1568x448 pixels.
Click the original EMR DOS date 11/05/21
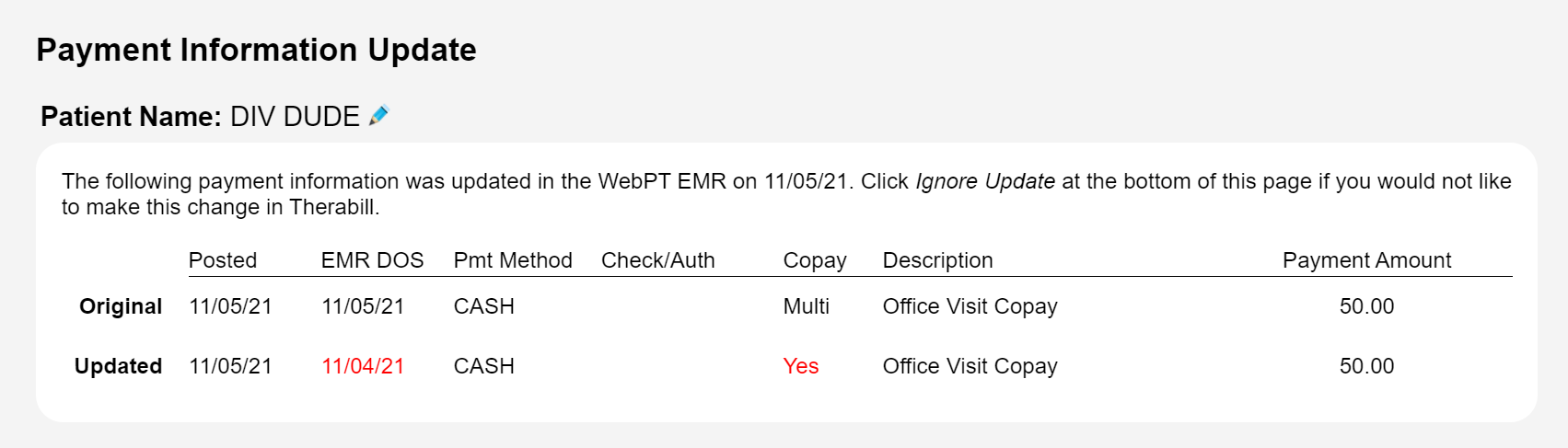[363, 306]
